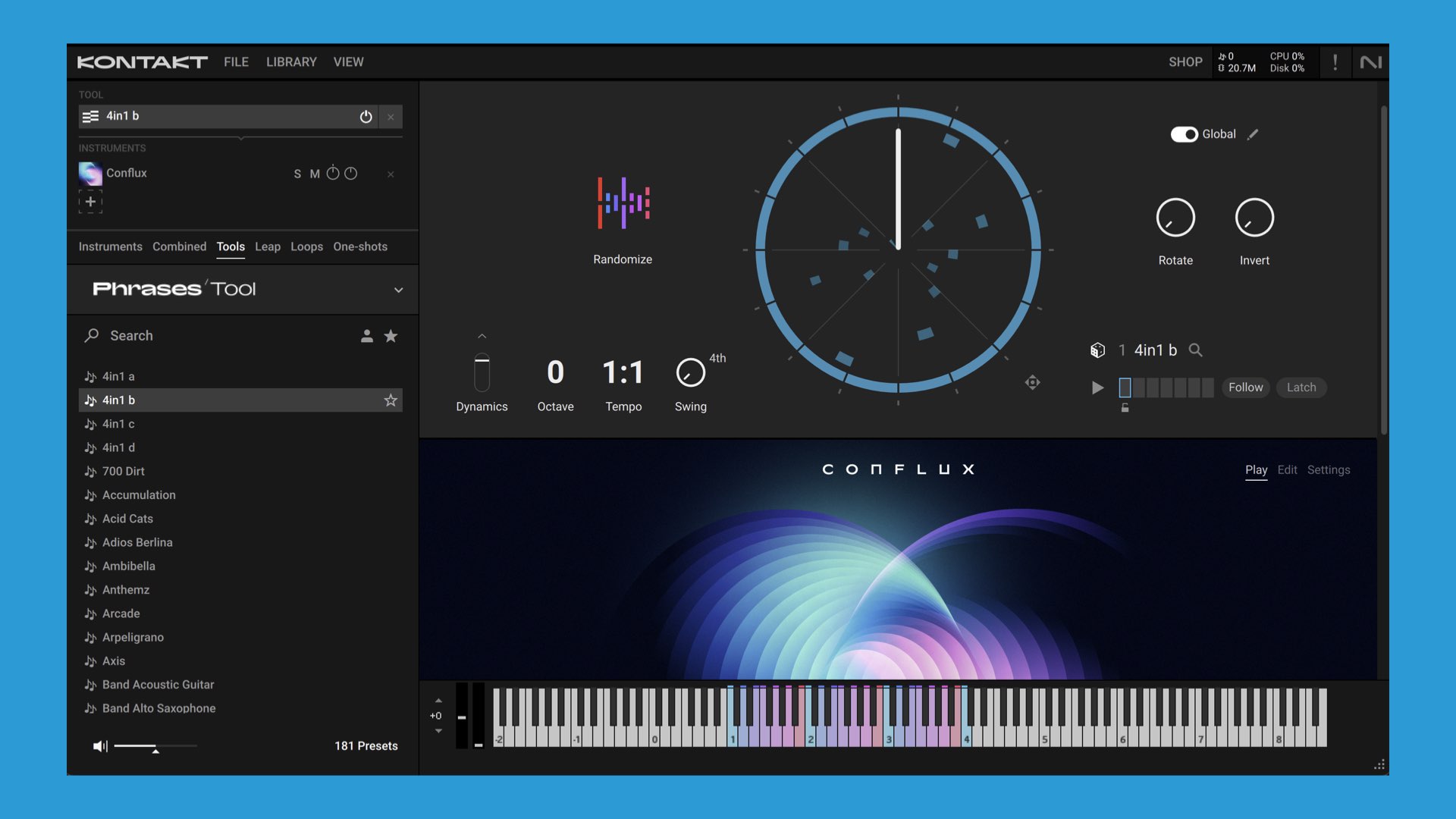Toggle power button of 4in1 b tool
Image resolution: width=1456 pixels, height=819 pixels.
click(x=366, y=117)
